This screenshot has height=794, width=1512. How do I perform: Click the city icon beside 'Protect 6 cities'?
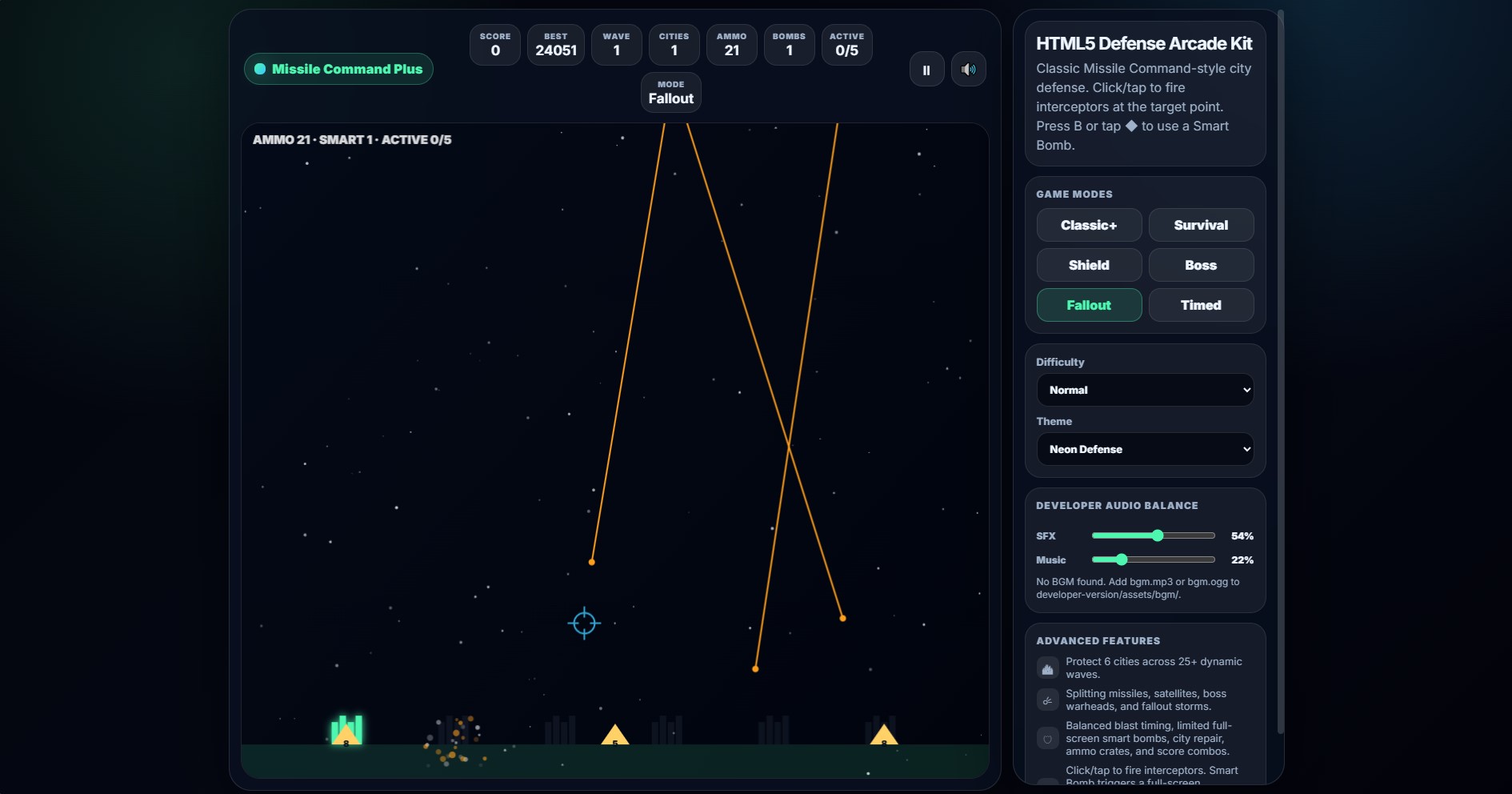pyautogui.click(x=1047, y=668)
